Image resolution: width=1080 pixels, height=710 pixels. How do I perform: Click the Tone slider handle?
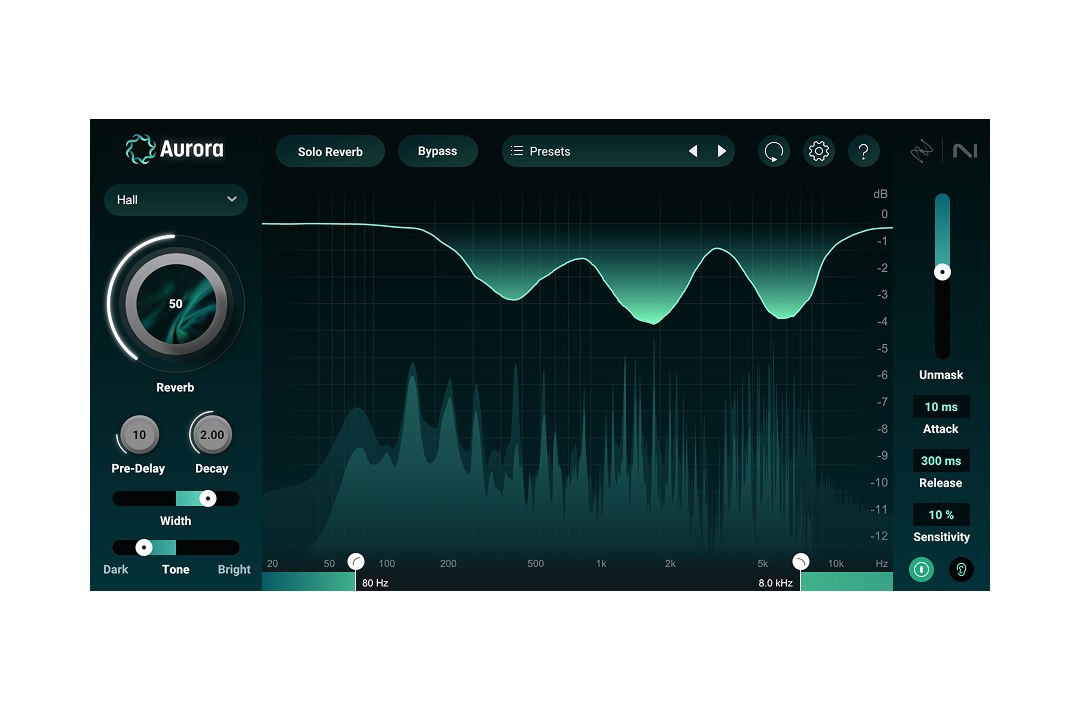[x=143, y=547]
